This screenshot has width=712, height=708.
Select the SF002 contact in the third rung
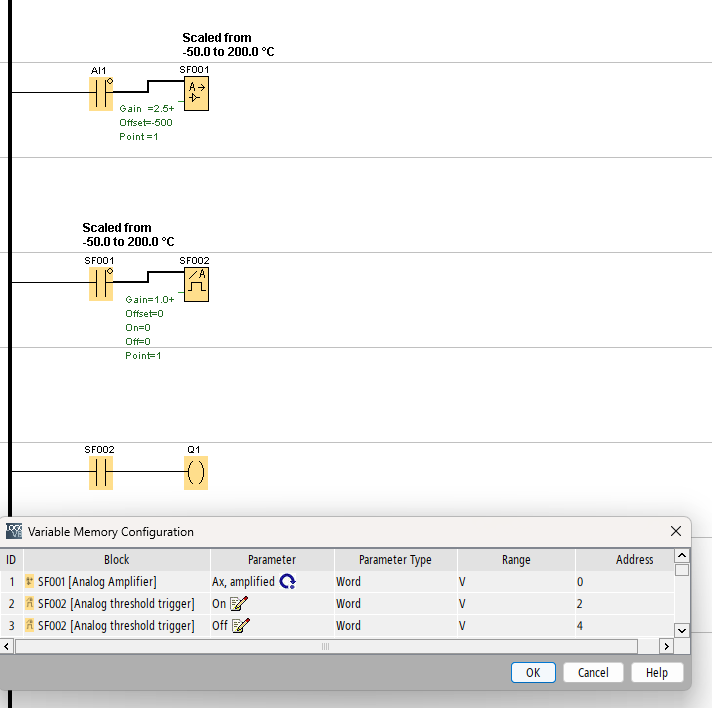click(x=100, y=473)
